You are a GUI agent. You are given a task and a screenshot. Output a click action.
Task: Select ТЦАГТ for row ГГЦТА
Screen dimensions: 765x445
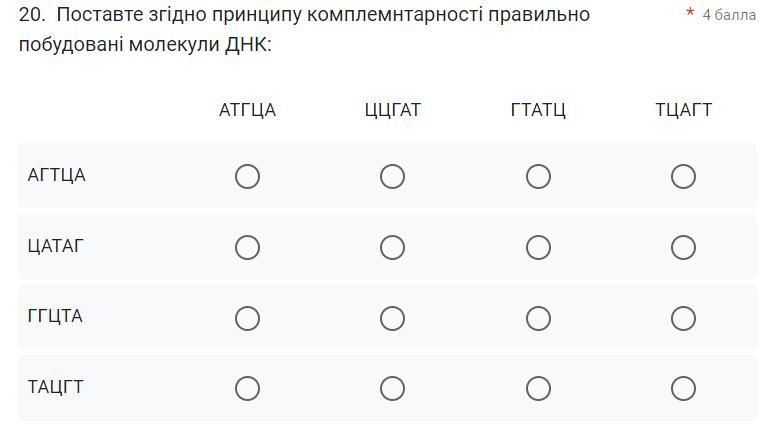[683, 318]
